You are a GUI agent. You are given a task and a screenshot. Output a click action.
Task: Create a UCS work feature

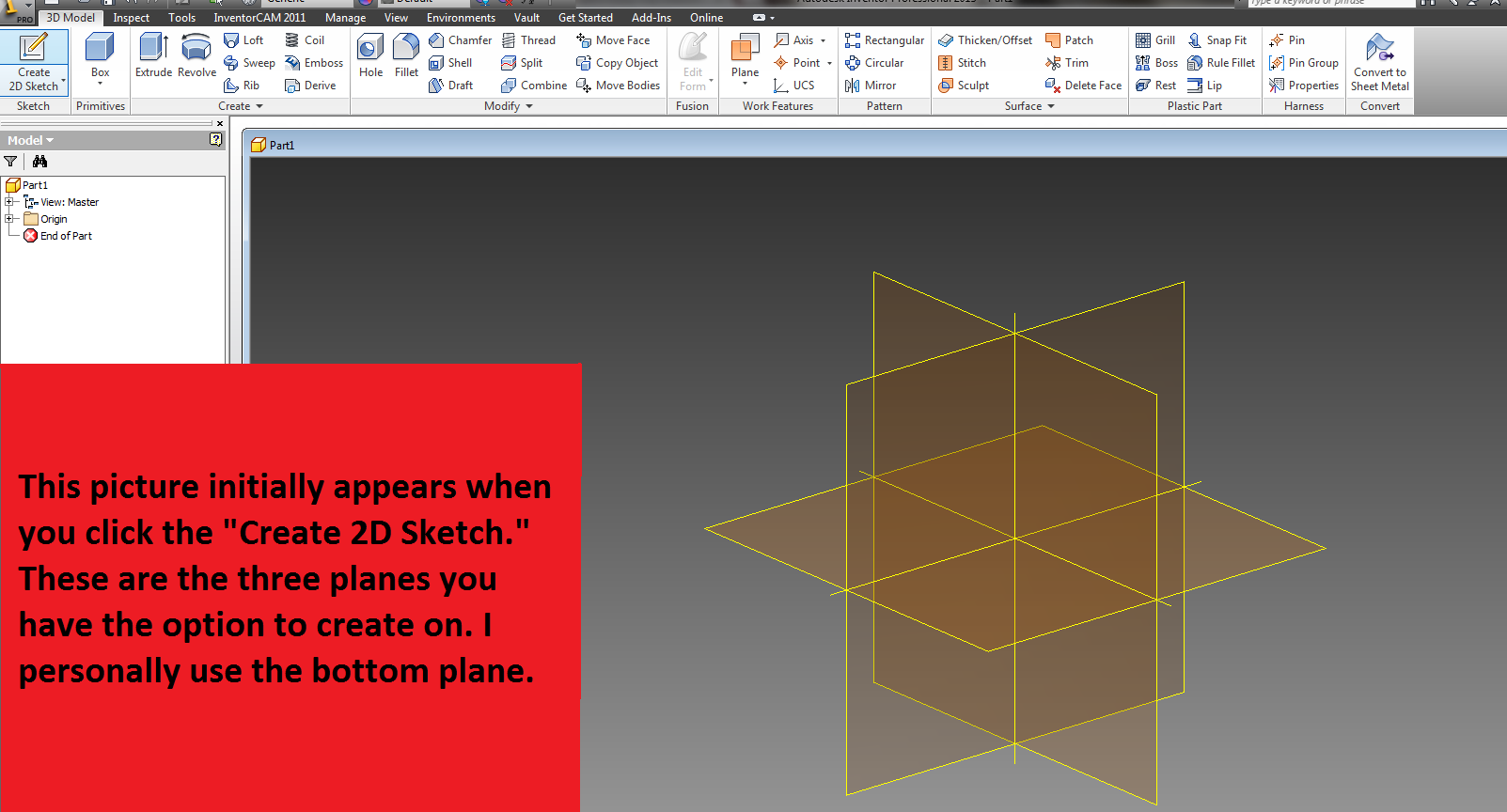pos(794,86)
